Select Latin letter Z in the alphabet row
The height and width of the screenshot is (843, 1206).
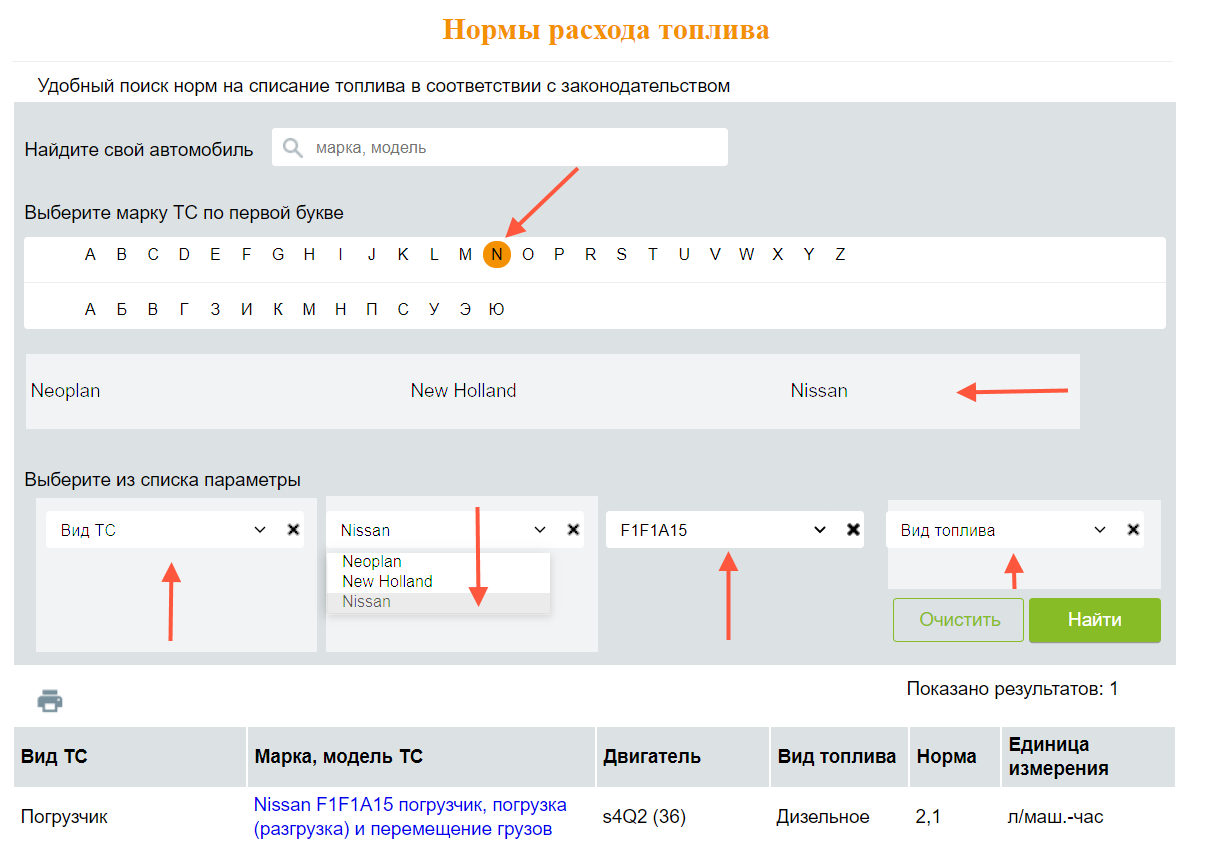click(840, 255)
